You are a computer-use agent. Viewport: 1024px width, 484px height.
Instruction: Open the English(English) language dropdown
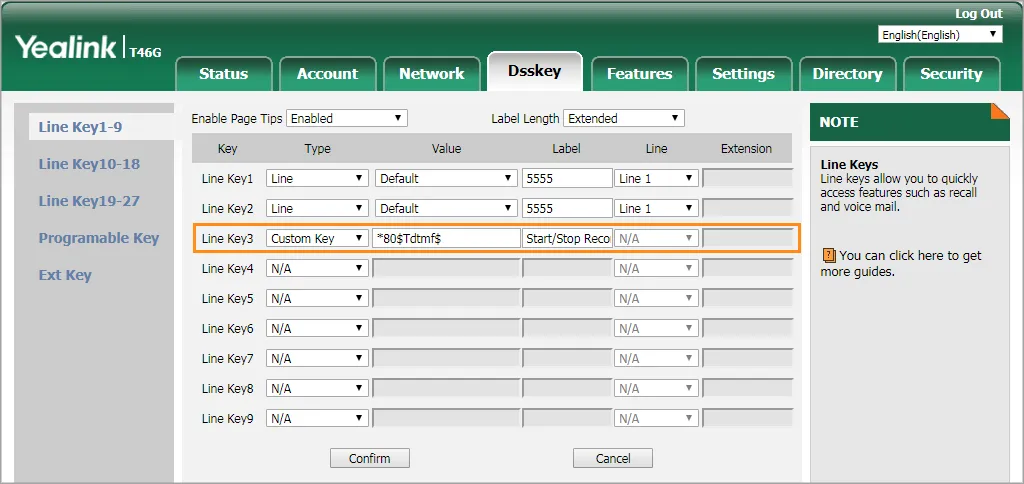click(x=940, y=35)
